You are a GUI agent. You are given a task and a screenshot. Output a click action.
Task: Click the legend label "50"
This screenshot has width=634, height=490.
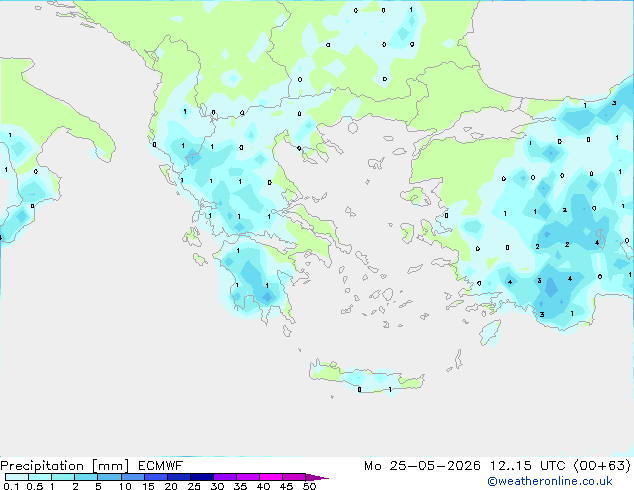310,486
